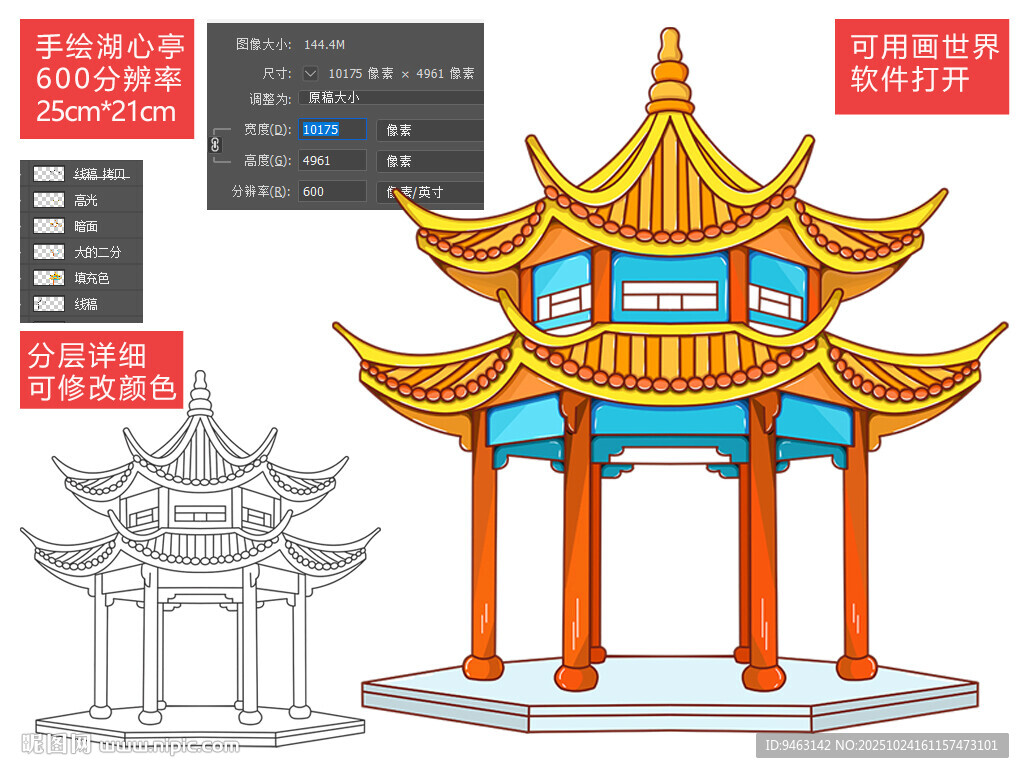Click the 填充色 layer thumbnail

coord(49,277)
